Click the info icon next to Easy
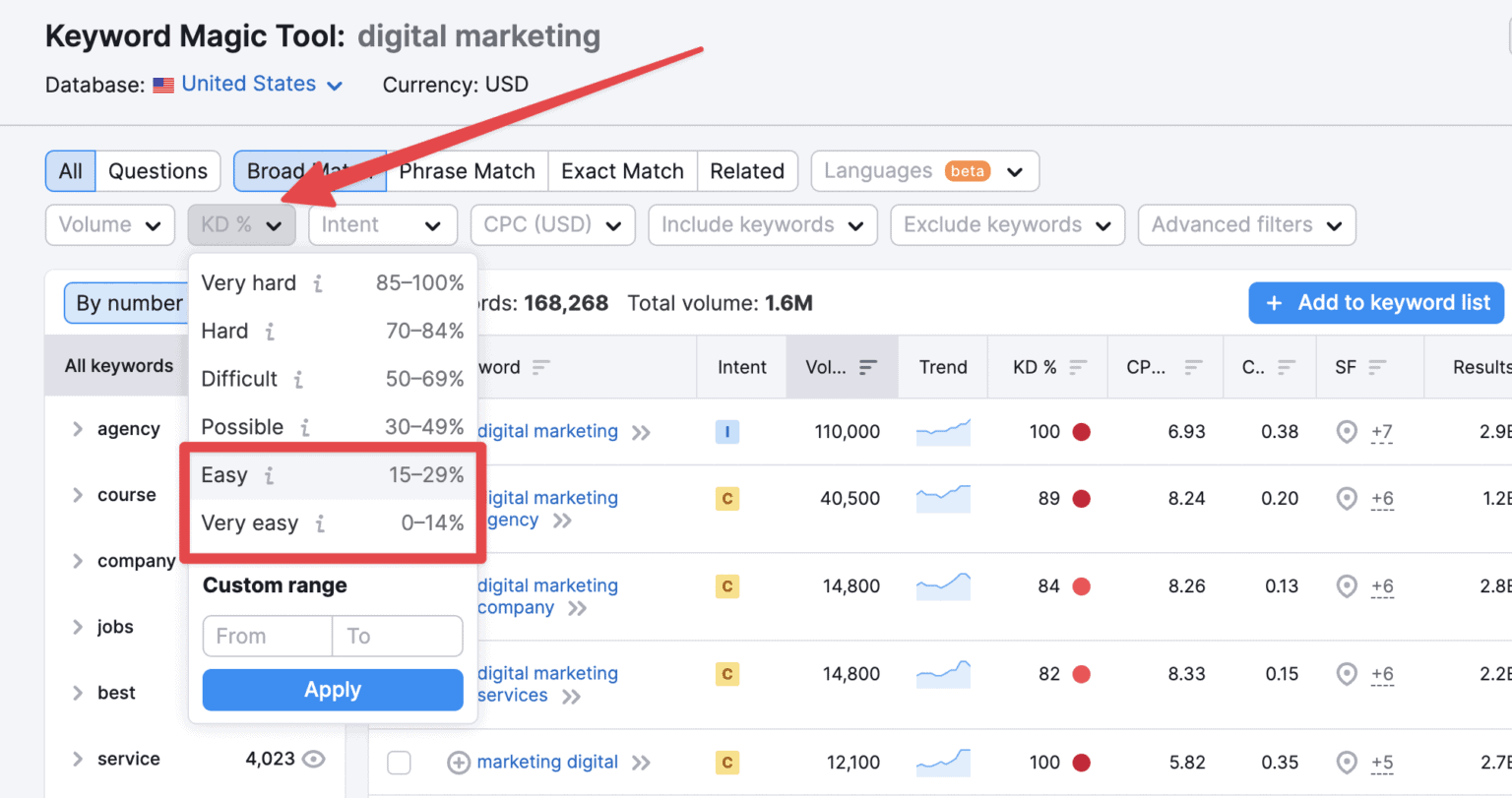Screen dimensions: 1512x798 click(269, 475)
